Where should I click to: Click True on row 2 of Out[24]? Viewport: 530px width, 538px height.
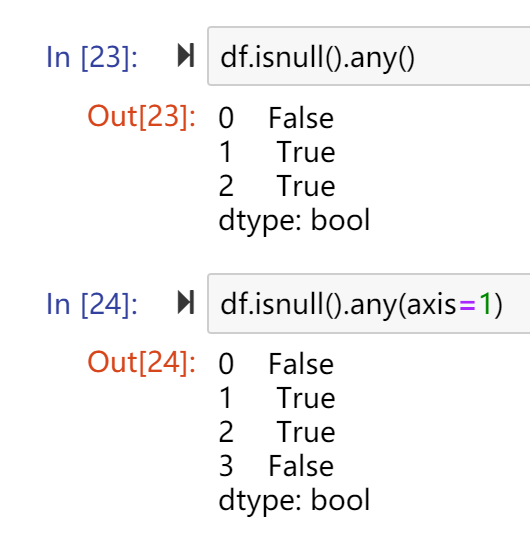click(306, 432)
